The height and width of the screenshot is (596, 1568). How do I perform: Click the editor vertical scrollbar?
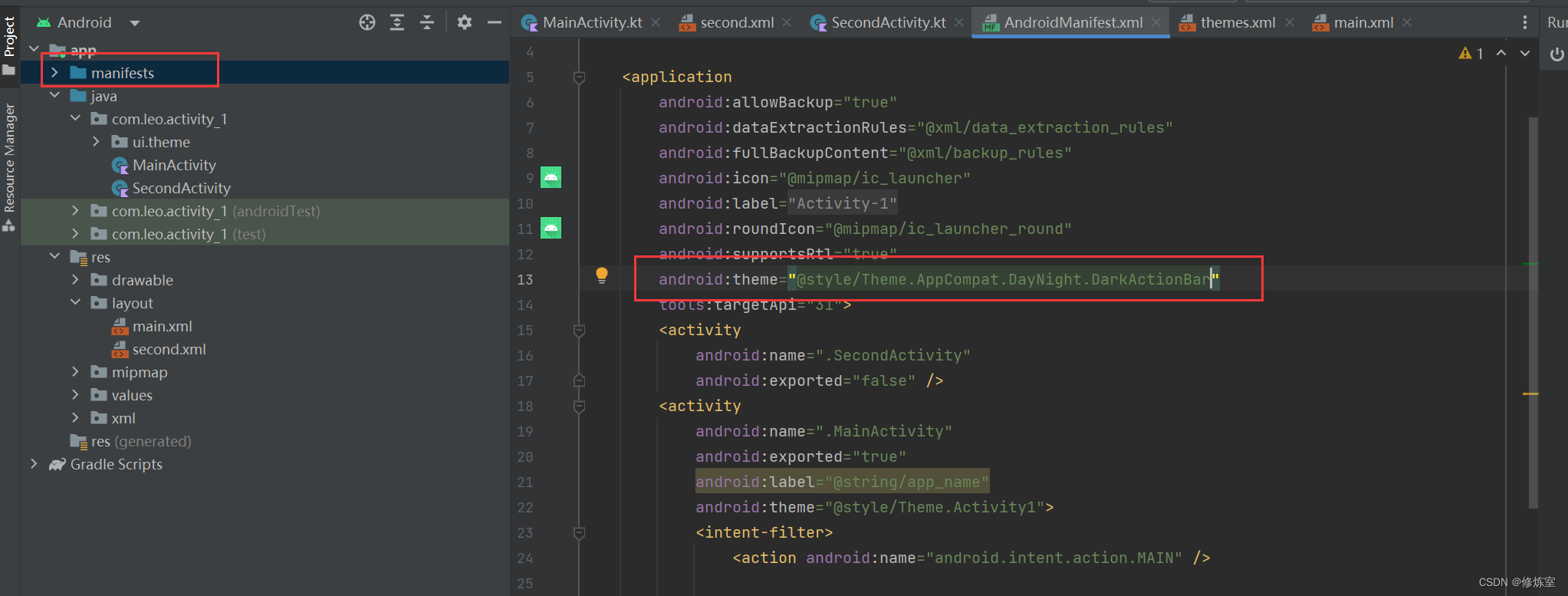[x=1533, y=312]
